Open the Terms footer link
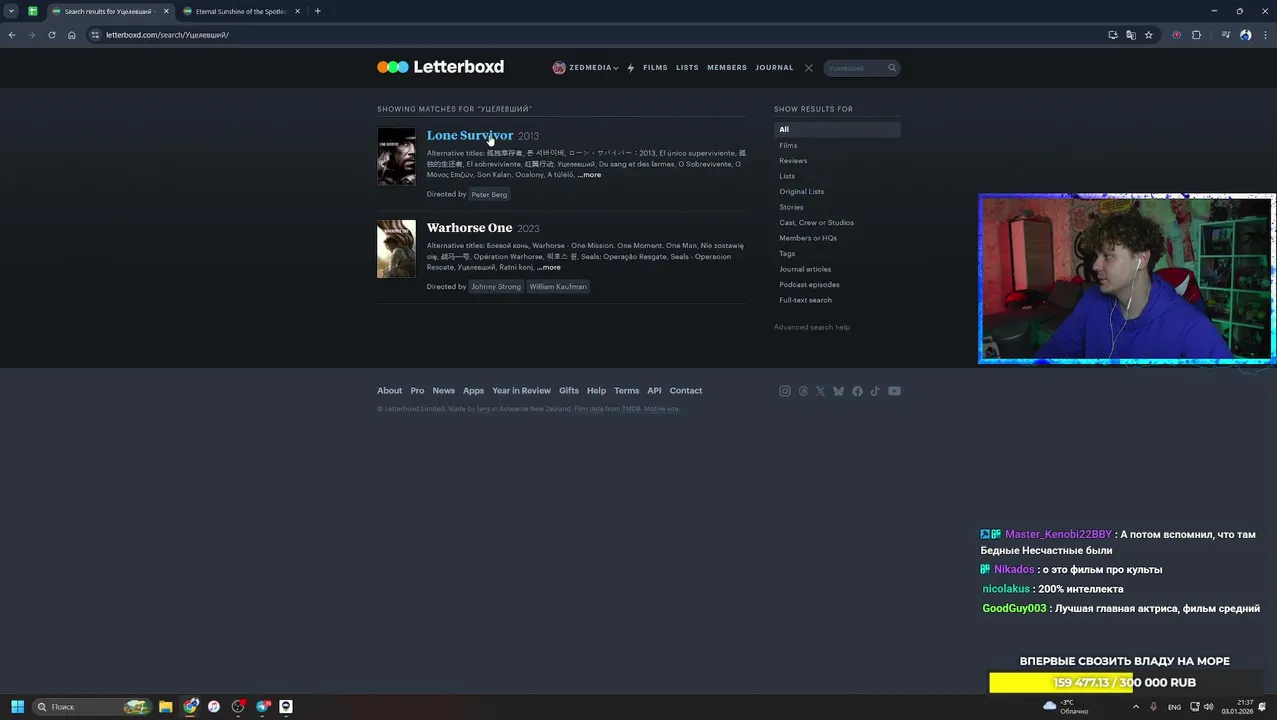1277x720 pixels. pyautogui.click(x=626, y=390)
